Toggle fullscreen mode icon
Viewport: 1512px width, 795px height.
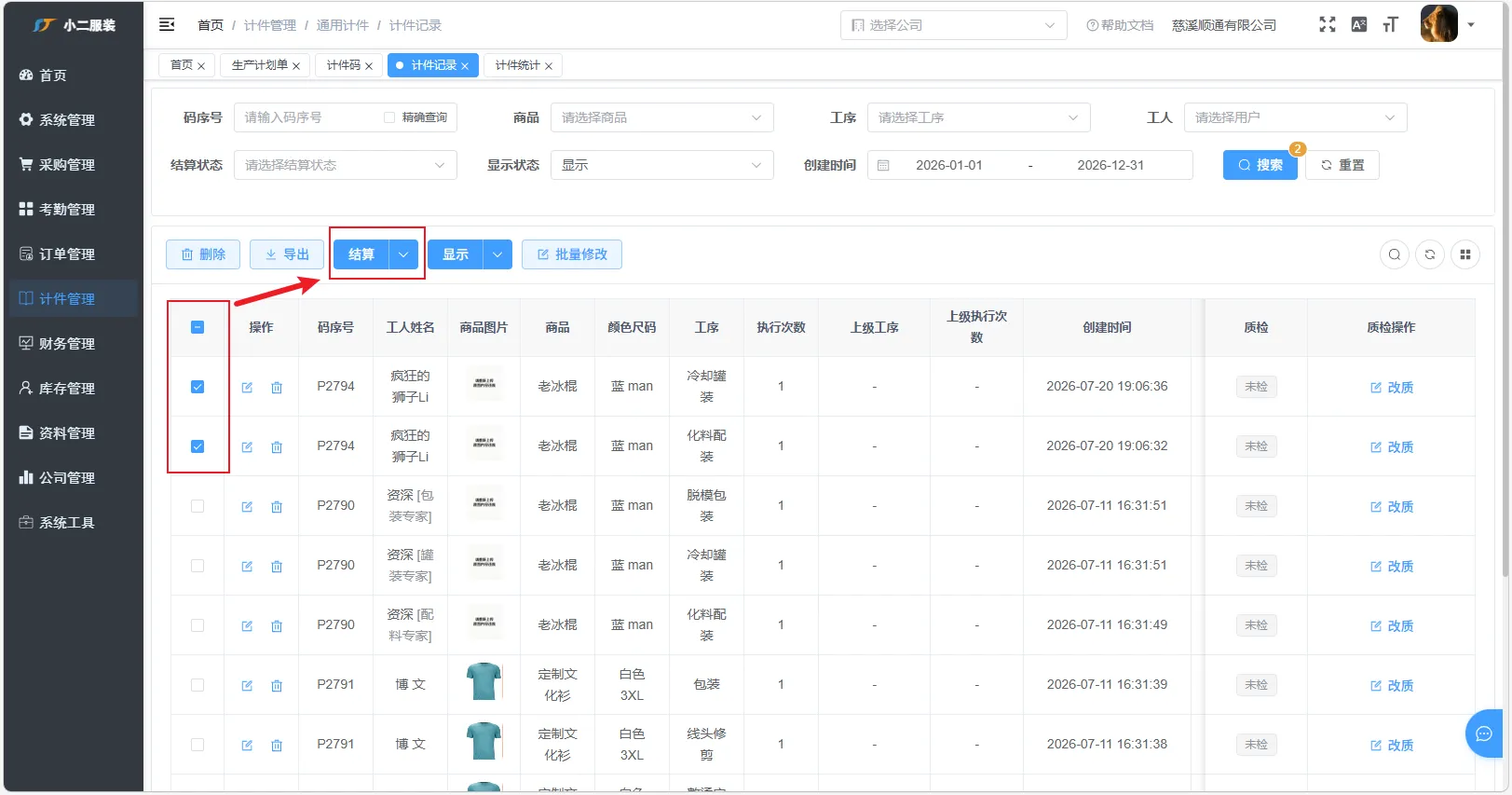[x=1328, y=25]
